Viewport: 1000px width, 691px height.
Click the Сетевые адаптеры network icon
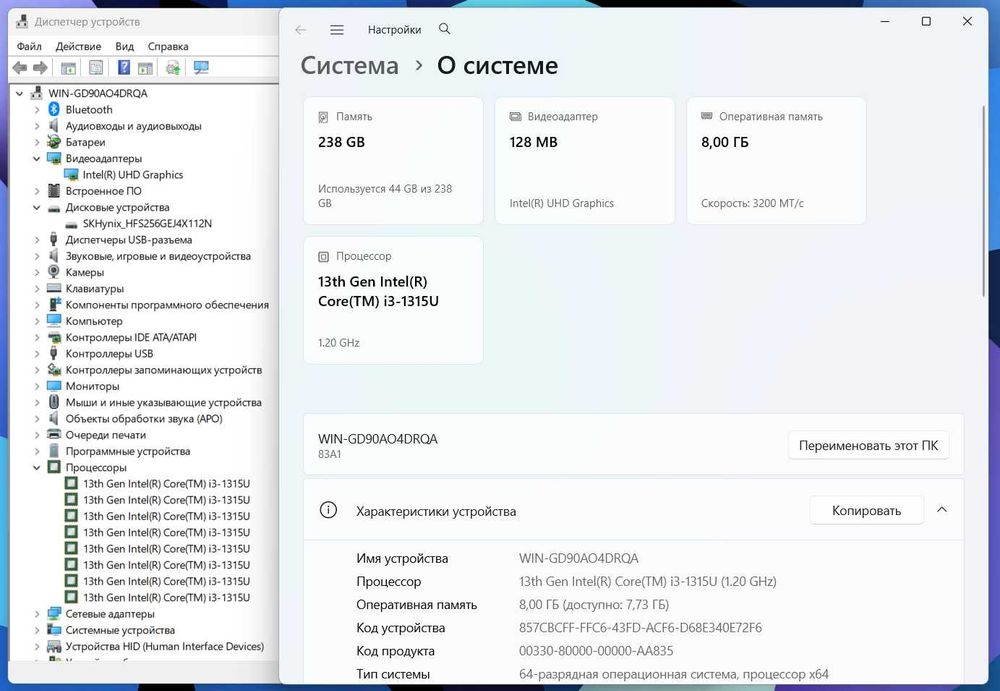pyautogui.click(x=54, y=614)
